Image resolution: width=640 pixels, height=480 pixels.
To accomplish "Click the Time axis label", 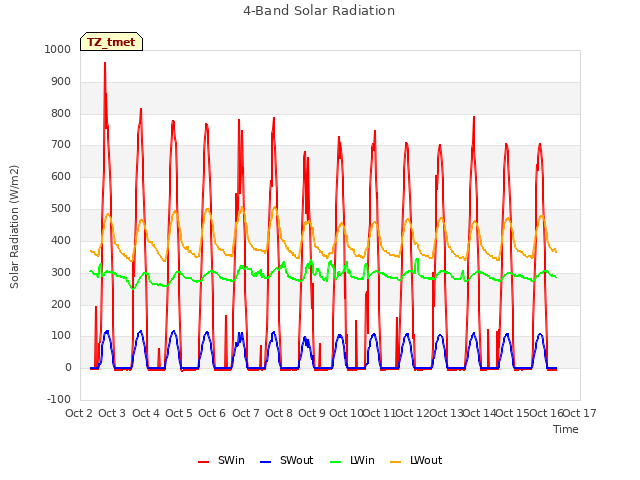I will click(x=566, y=429).
